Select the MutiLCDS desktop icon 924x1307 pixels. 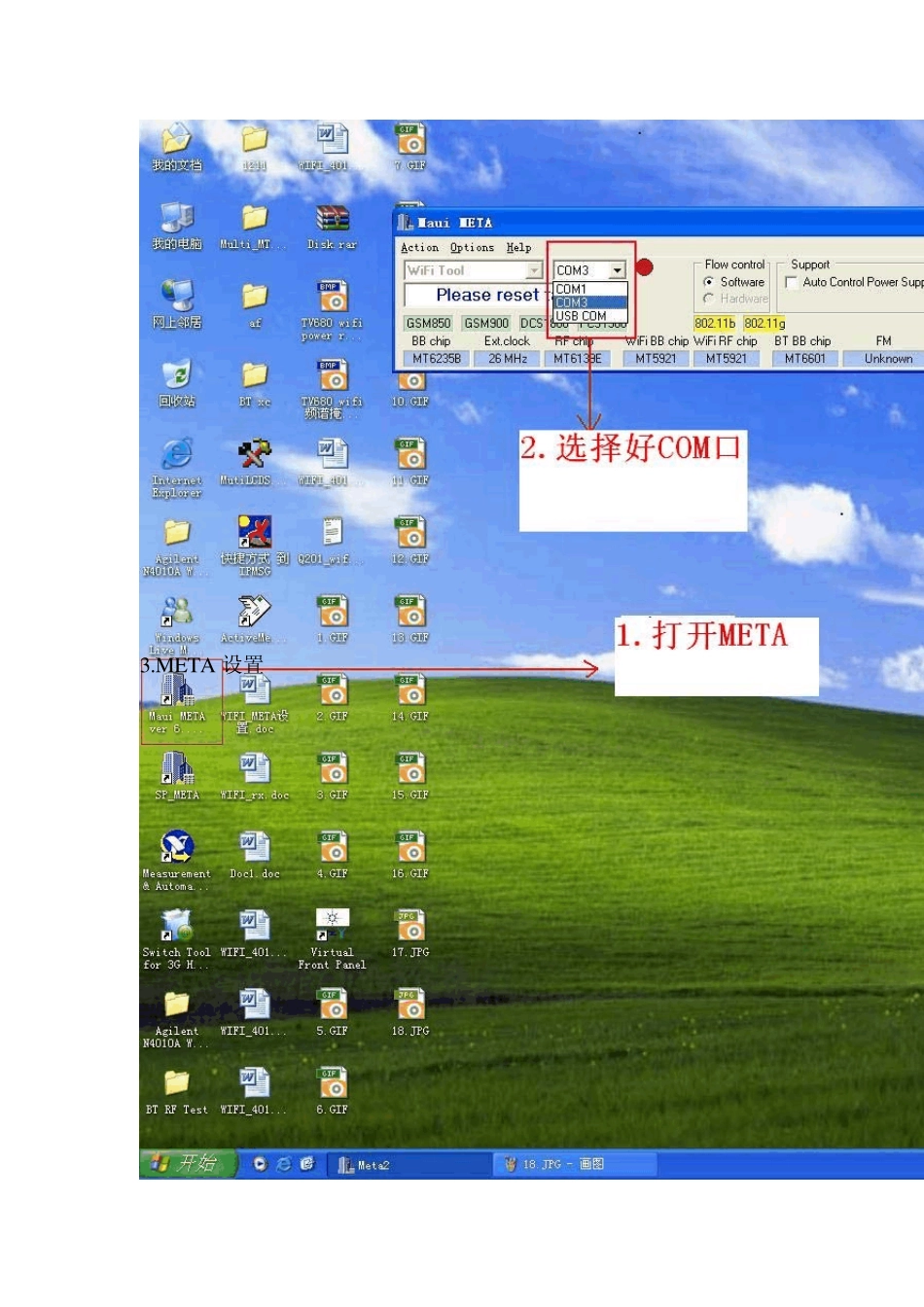click(255, 463)
